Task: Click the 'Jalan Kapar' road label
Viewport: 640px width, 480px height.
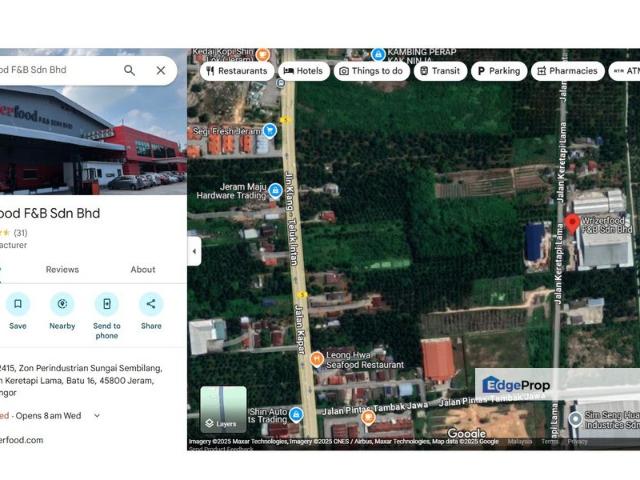Action: point(300,329)
